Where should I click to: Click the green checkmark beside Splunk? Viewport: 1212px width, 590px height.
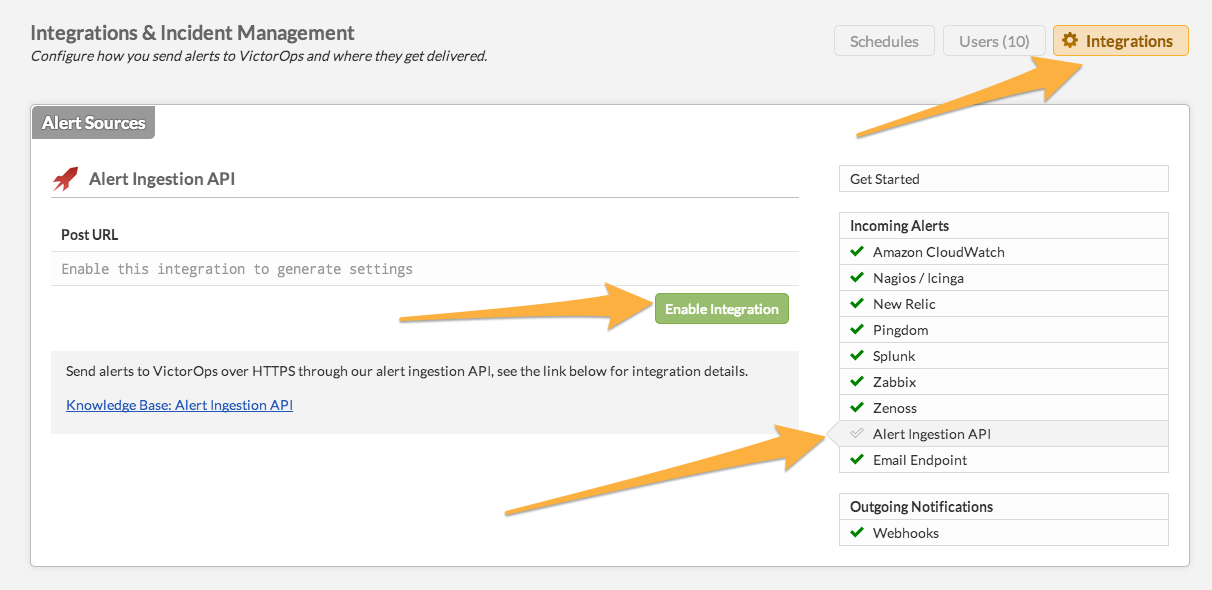(856, 355)
